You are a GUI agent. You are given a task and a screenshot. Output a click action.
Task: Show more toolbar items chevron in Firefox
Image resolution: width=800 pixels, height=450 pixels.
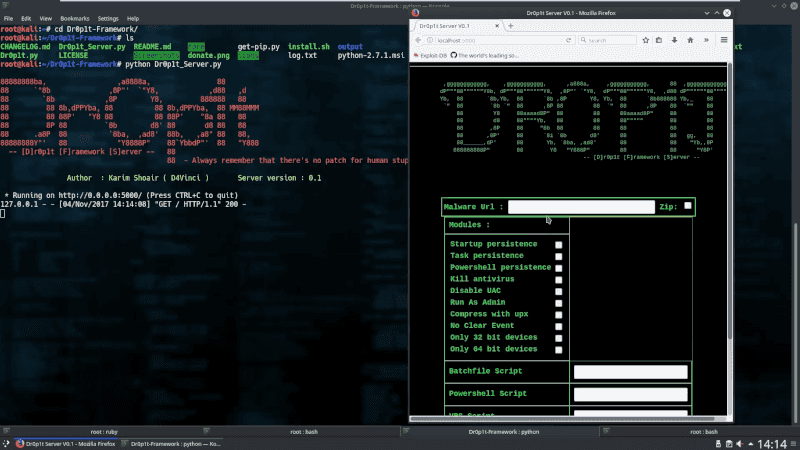tap(706, 40)
